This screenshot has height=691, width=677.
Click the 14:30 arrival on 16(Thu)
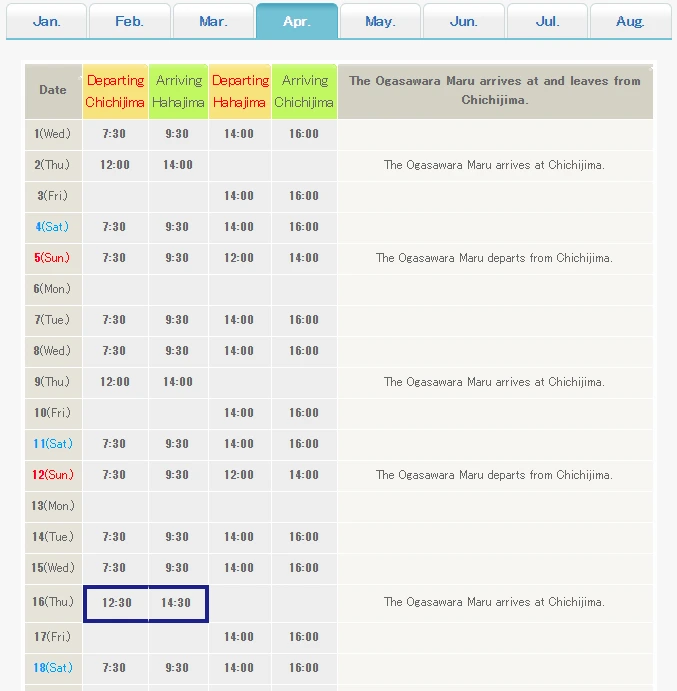pos(176,603)
